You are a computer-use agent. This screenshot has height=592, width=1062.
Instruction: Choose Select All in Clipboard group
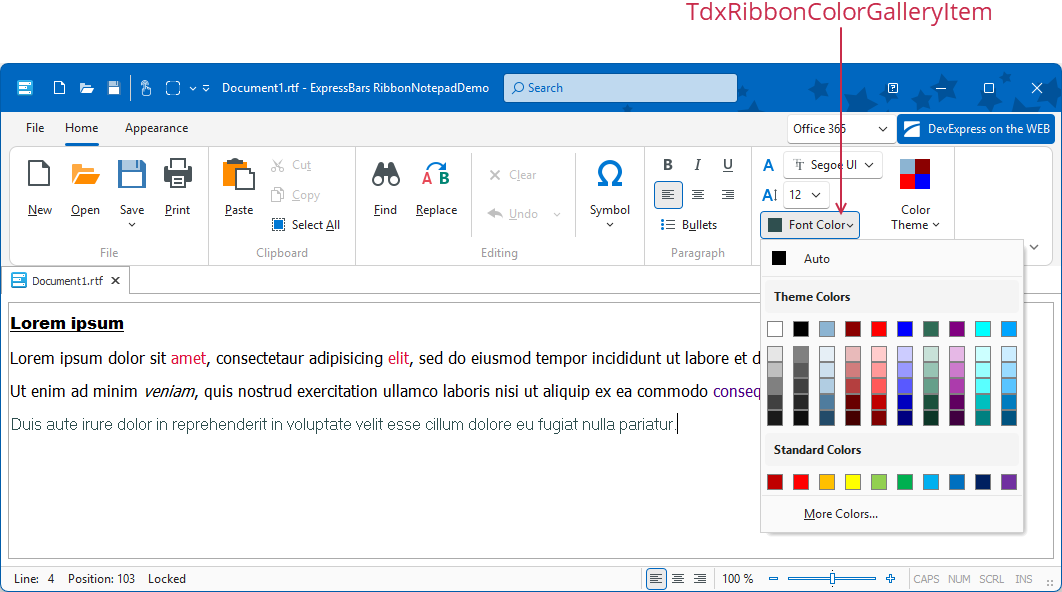click(305, 225)
